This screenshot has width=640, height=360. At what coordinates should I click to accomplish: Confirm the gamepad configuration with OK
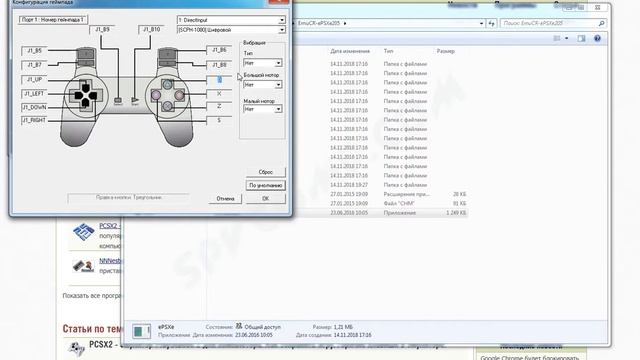265,199
